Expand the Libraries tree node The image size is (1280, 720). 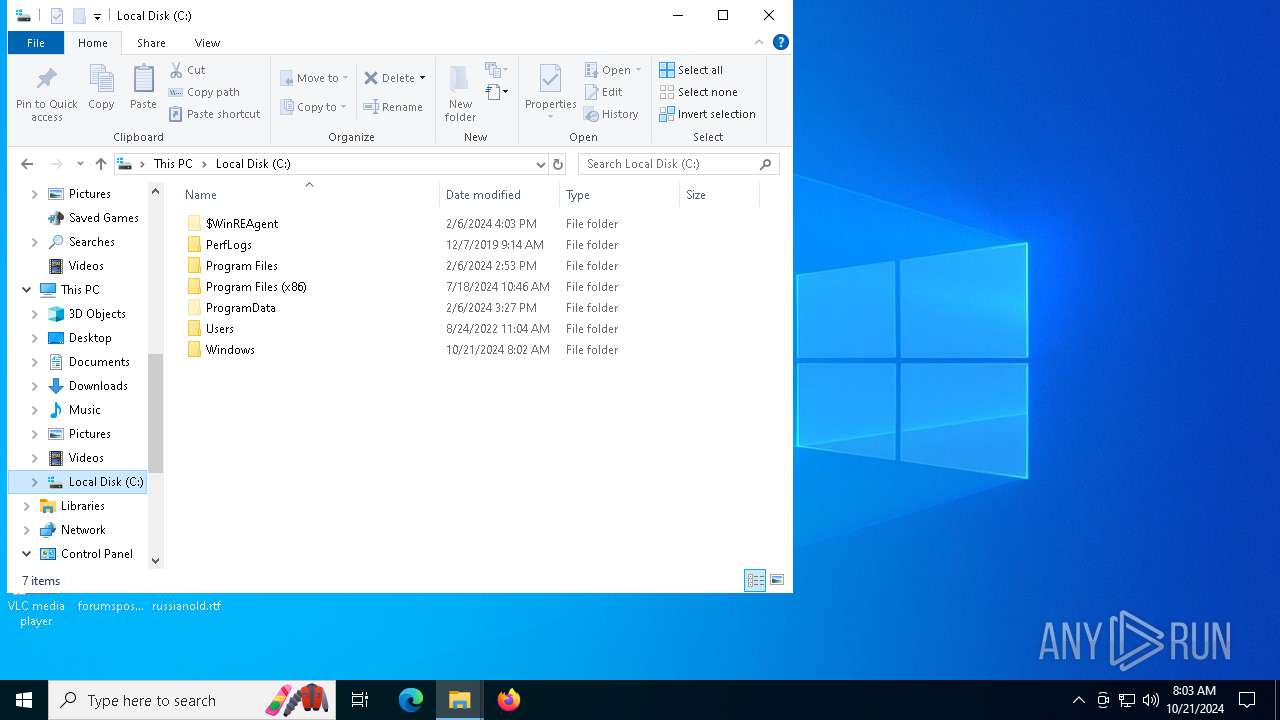pos(26,506)
